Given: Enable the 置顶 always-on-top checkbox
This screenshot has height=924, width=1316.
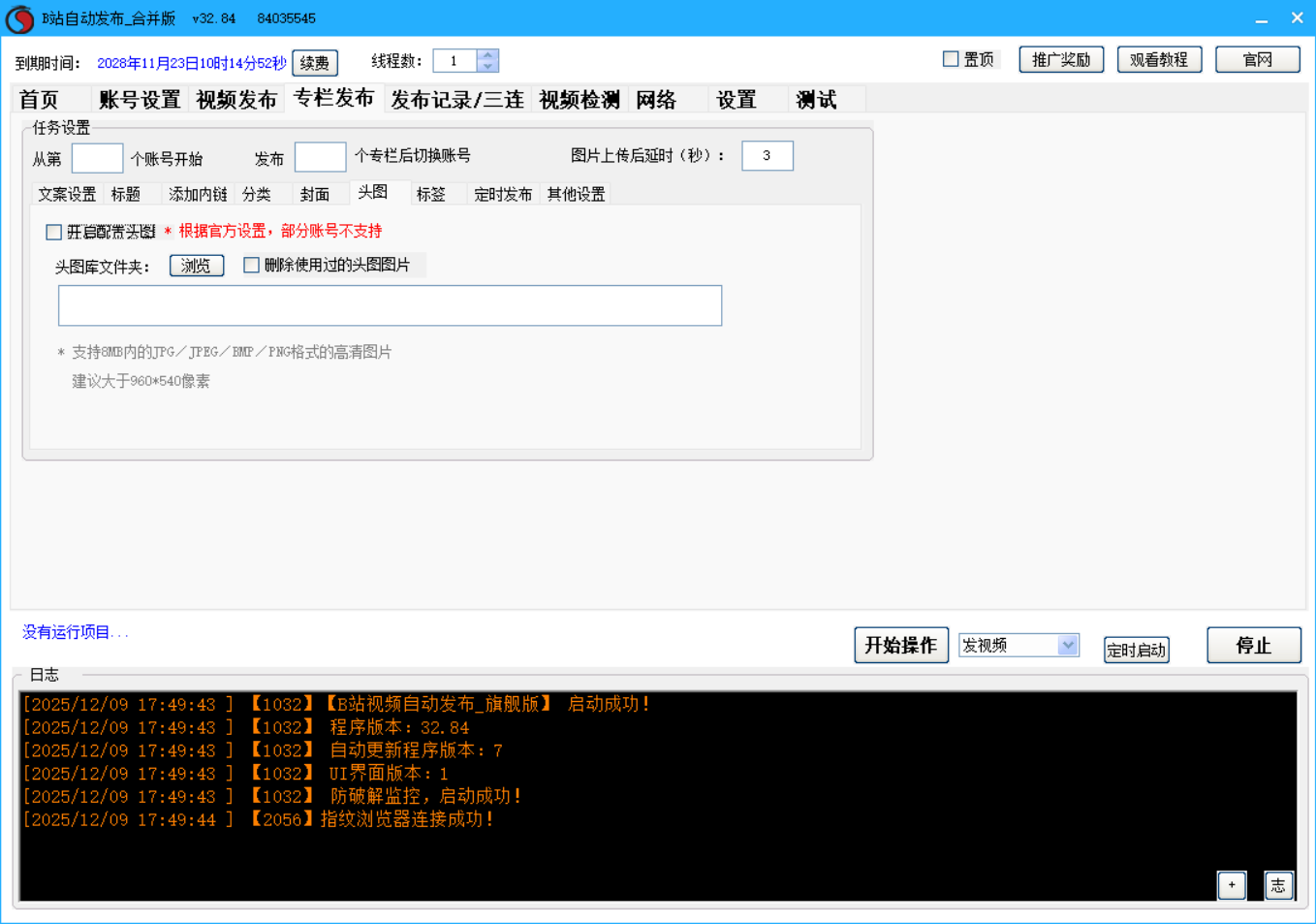Looking at the screenshot, I should pyautogui.click(x=951, y=59).
